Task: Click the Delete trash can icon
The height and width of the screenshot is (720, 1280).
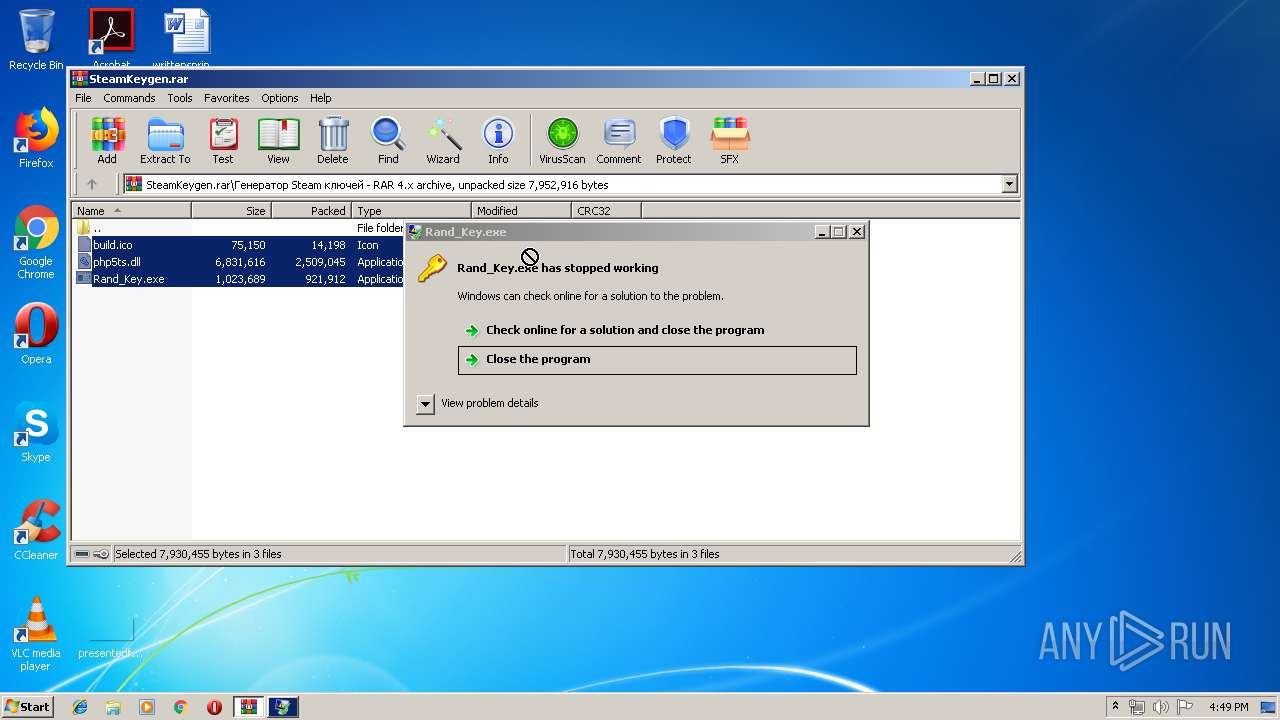Action: (x=333, y=141)
